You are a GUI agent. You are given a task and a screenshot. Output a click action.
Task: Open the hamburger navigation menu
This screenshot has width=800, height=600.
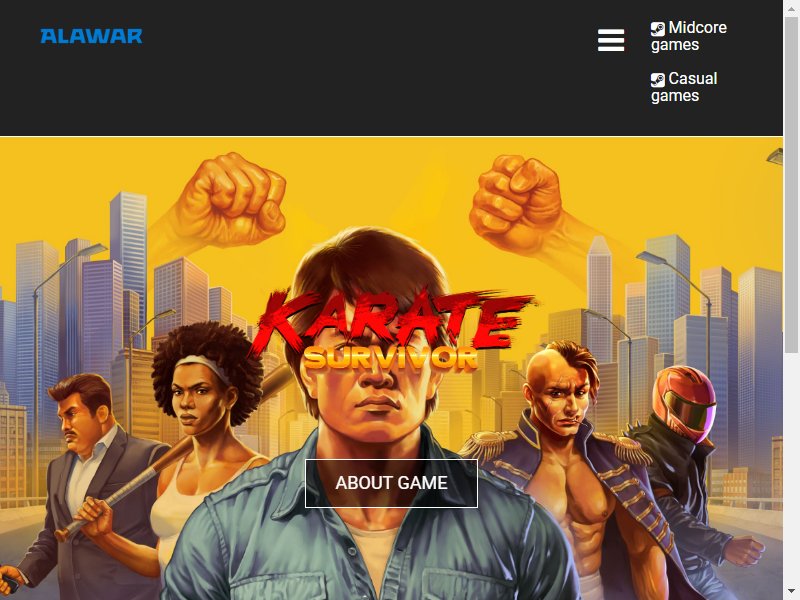coord(611,40)
